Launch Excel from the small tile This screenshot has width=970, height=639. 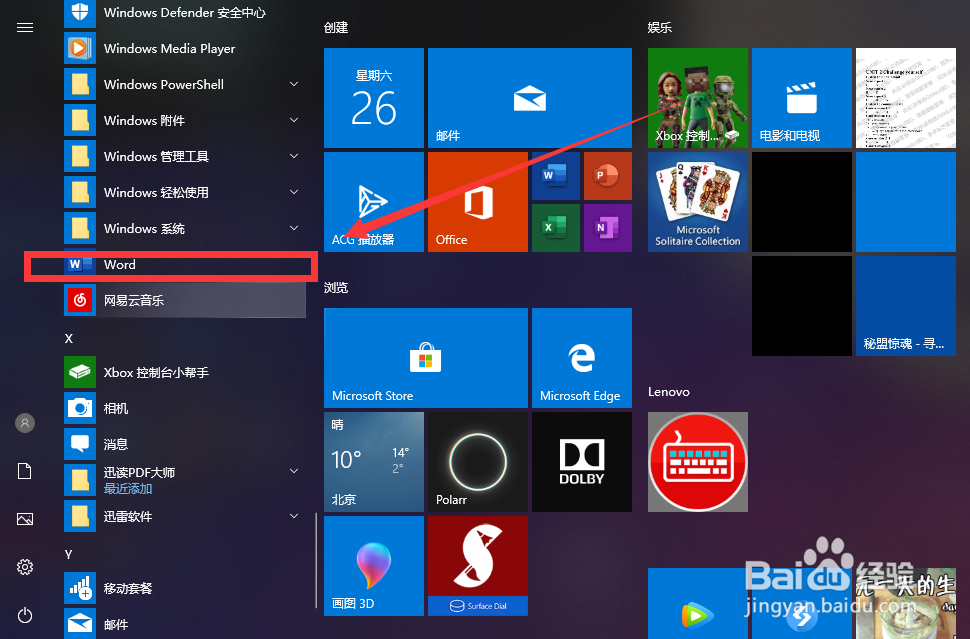click(x=556, y=228)
